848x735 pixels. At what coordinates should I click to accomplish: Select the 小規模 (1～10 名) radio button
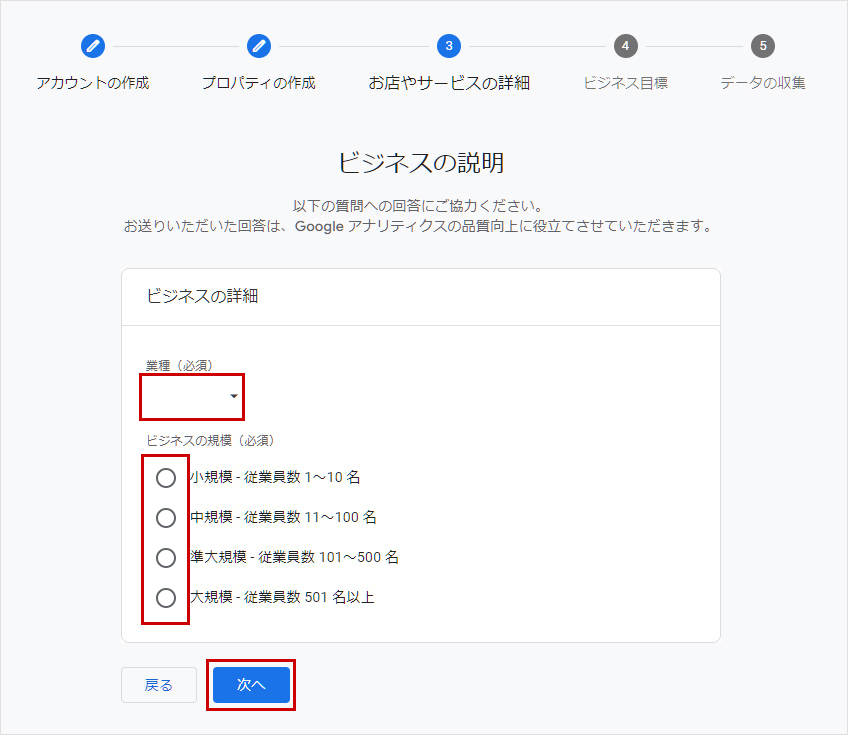pyautogui.click(x=166, y=478)
